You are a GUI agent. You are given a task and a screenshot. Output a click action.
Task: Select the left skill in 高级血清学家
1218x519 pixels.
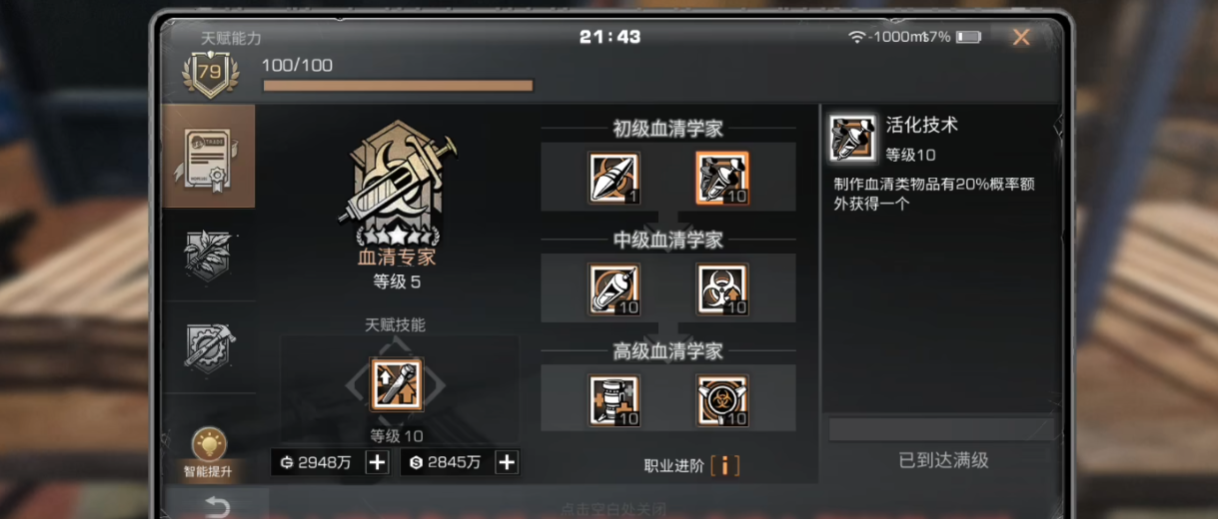click(x=614, y=400)
